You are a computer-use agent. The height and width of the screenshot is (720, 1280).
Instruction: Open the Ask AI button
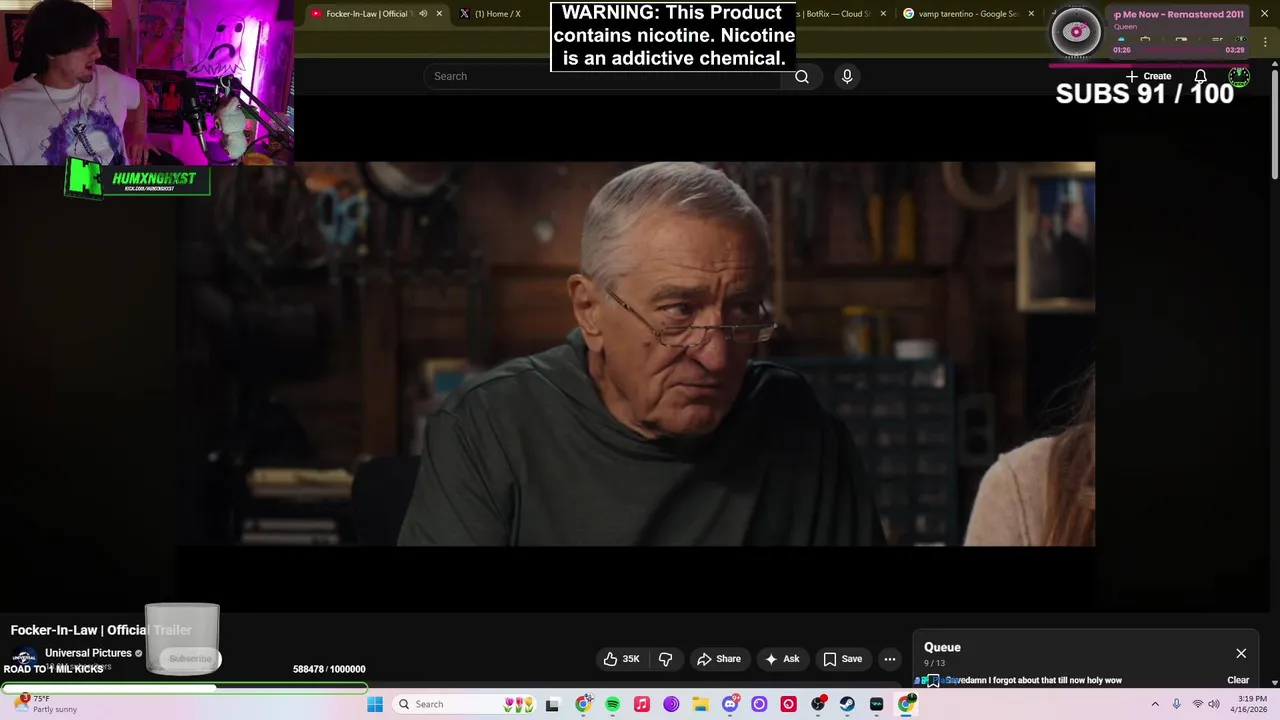(x=782, y=659)
